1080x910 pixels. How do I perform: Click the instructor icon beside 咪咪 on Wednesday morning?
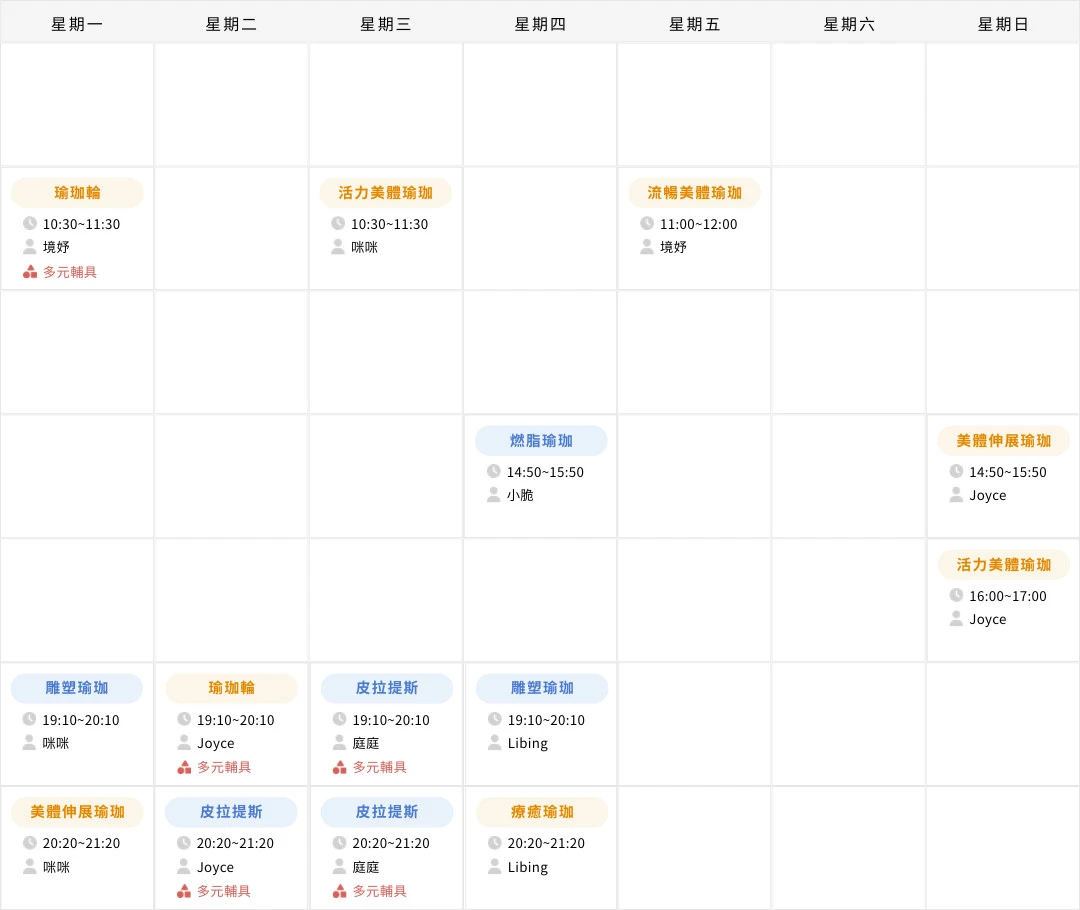338,247
